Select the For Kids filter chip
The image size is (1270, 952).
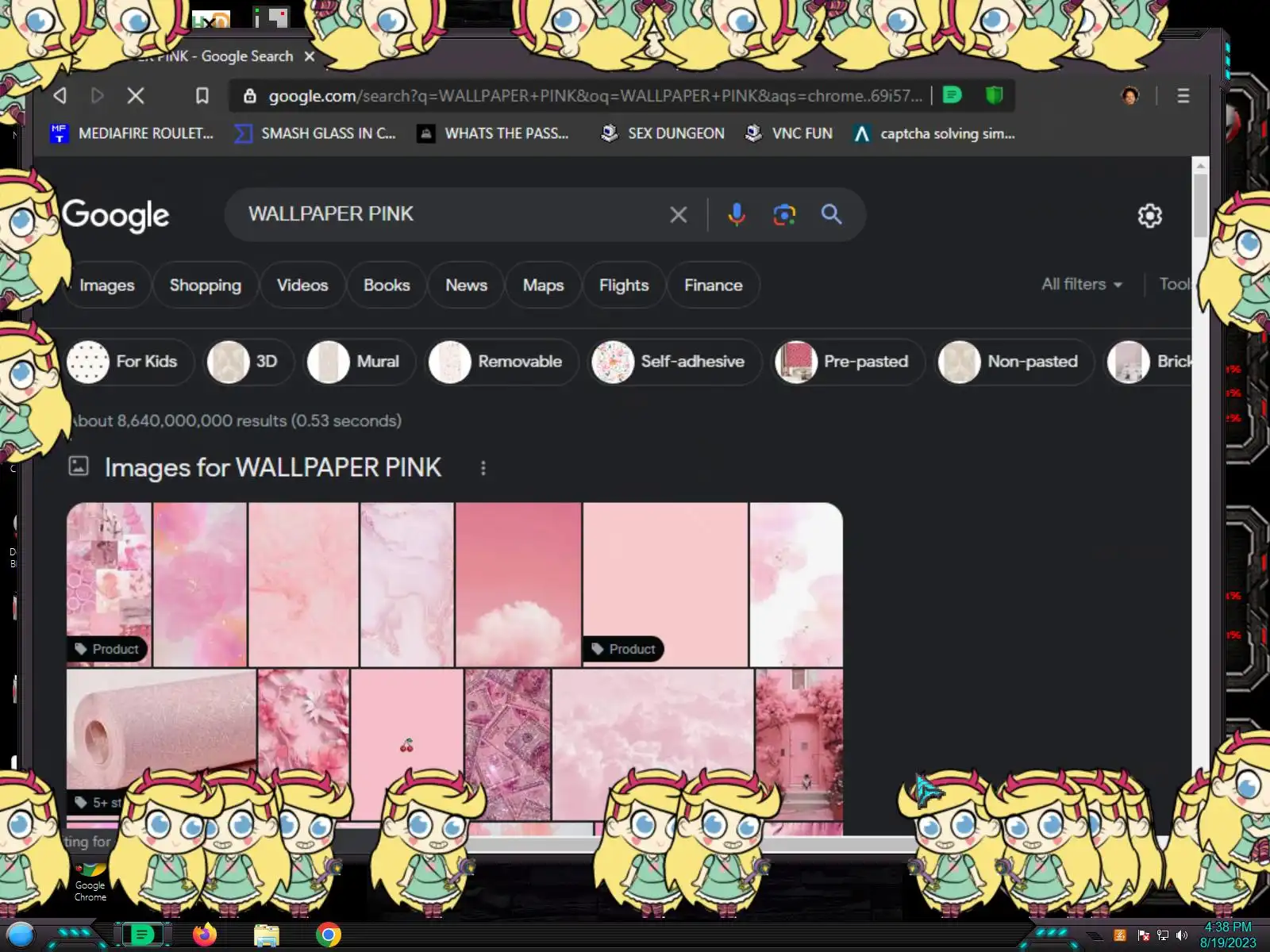[x=129, y=362]
